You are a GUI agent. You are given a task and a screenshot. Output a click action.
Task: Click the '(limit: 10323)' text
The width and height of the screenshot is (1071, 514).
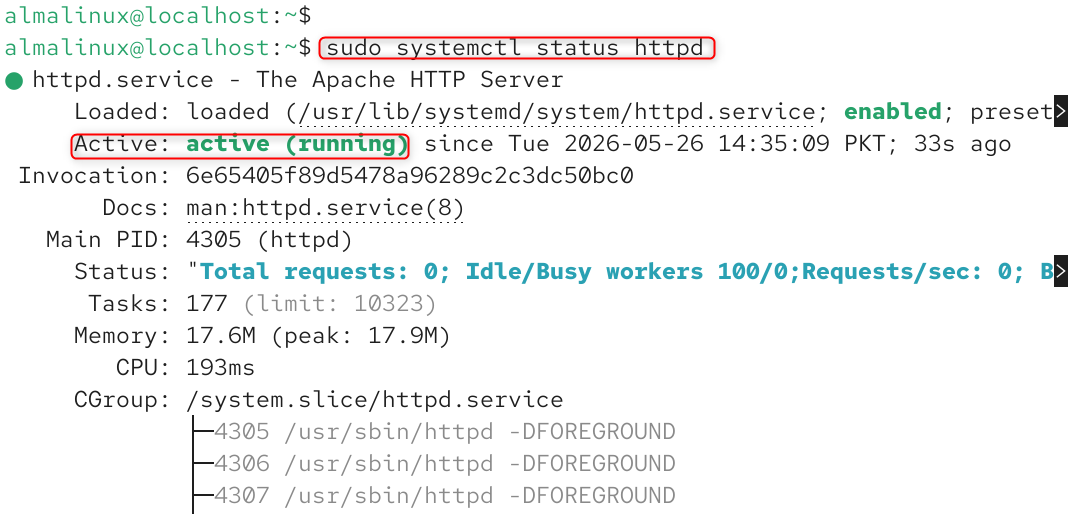tap(339, 304)
